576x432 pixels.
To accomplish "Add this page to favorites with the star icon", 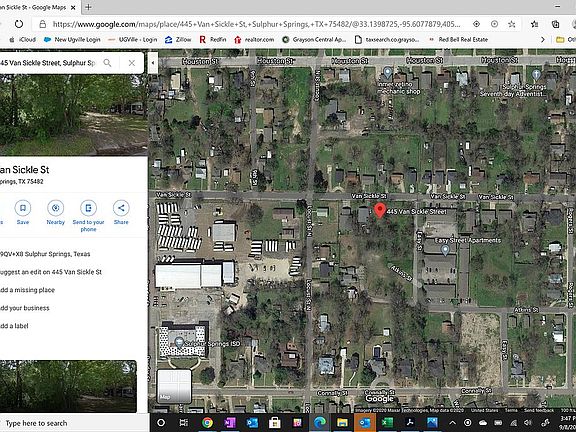I will tap(511, 24).
